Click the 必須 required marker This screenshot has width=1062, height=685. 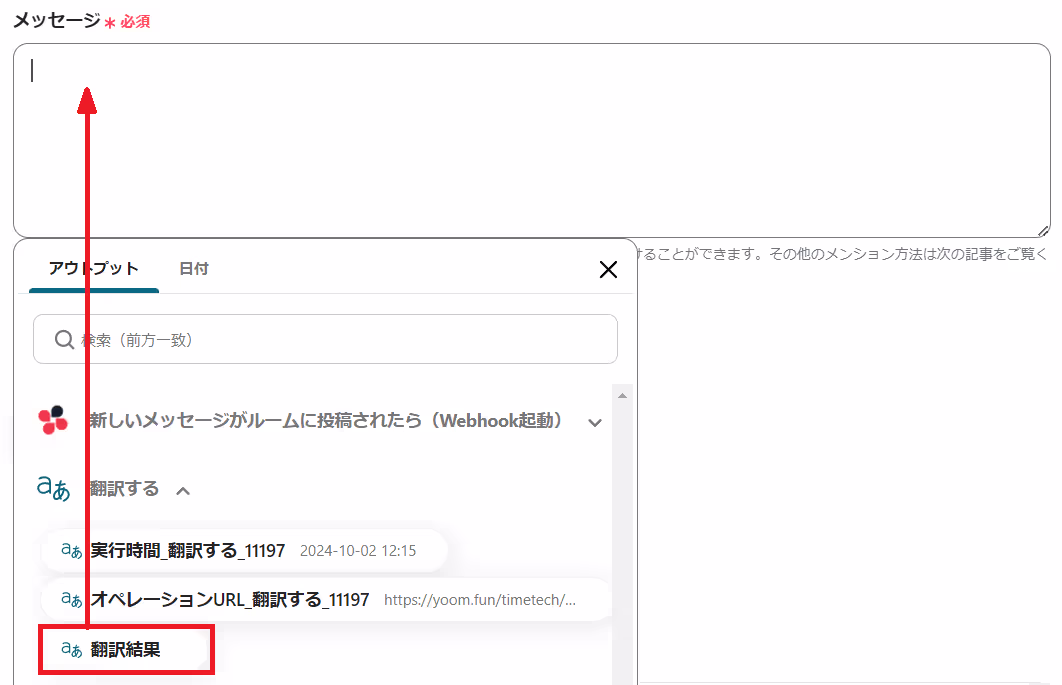click(135, 22)
